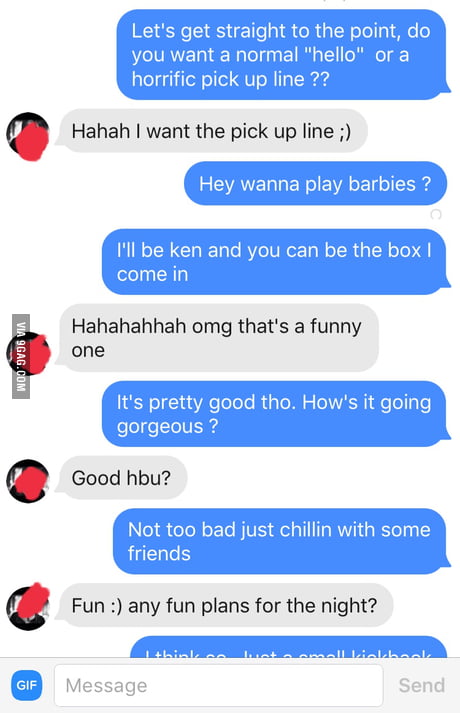The width and height of the screenshot is (460, 713).
Task: Tap the 'Let's get straight to the point' message
Action: (x=282, y=55)
